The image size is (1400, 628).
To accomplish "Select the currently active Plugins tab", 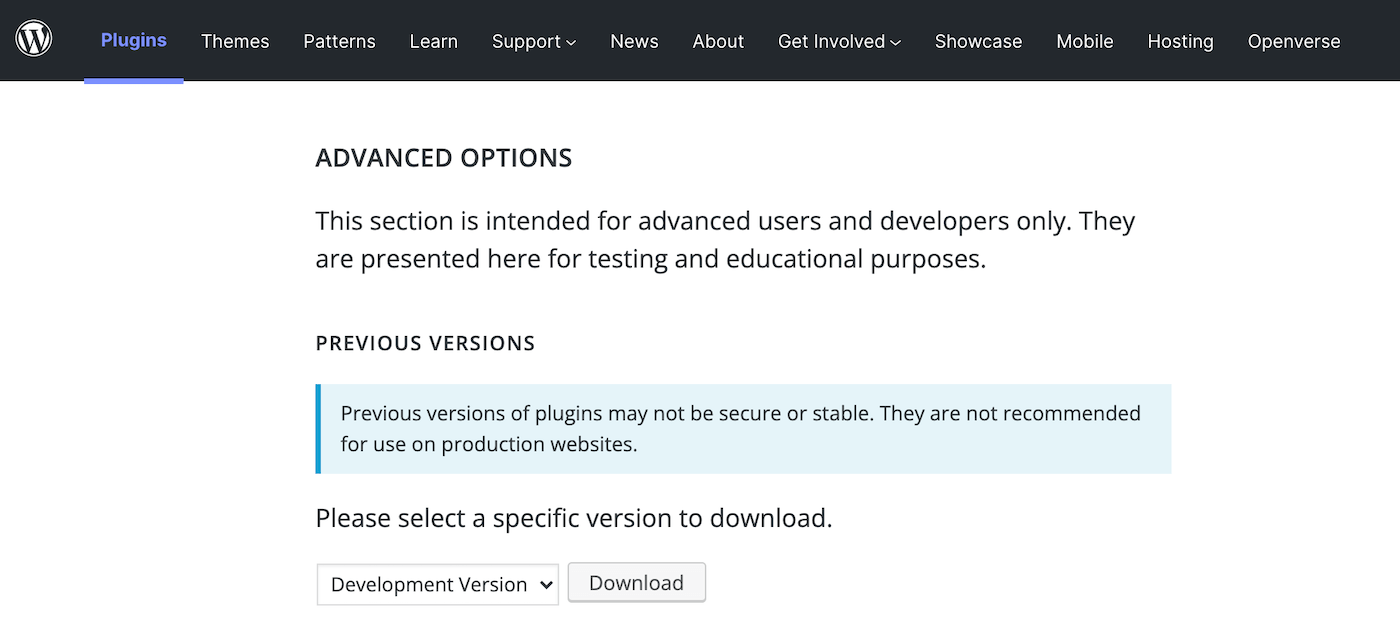I will tap(133, 41).
